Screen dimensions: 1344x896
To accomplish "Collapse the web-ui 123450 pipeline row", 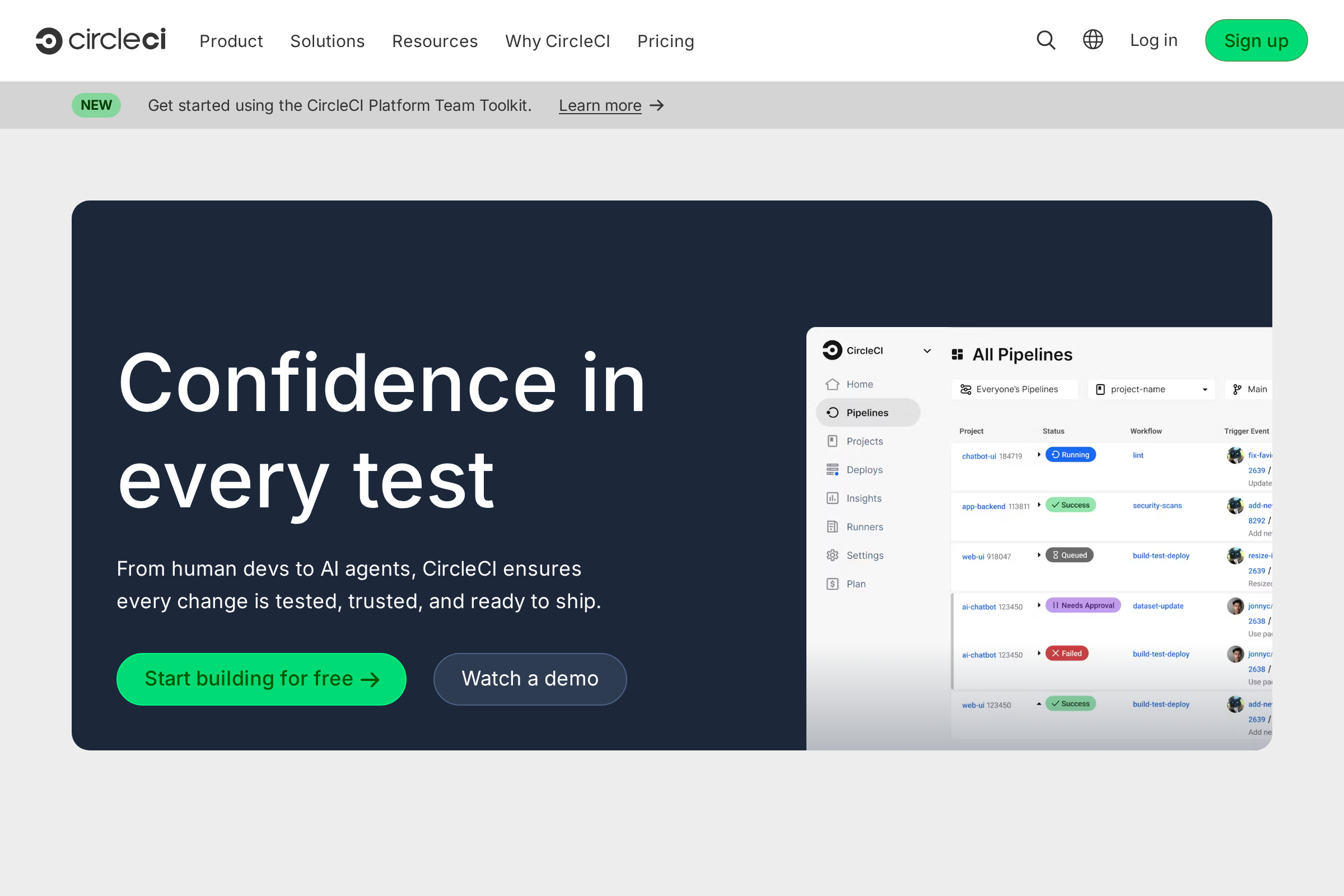I will [1039, 704].
